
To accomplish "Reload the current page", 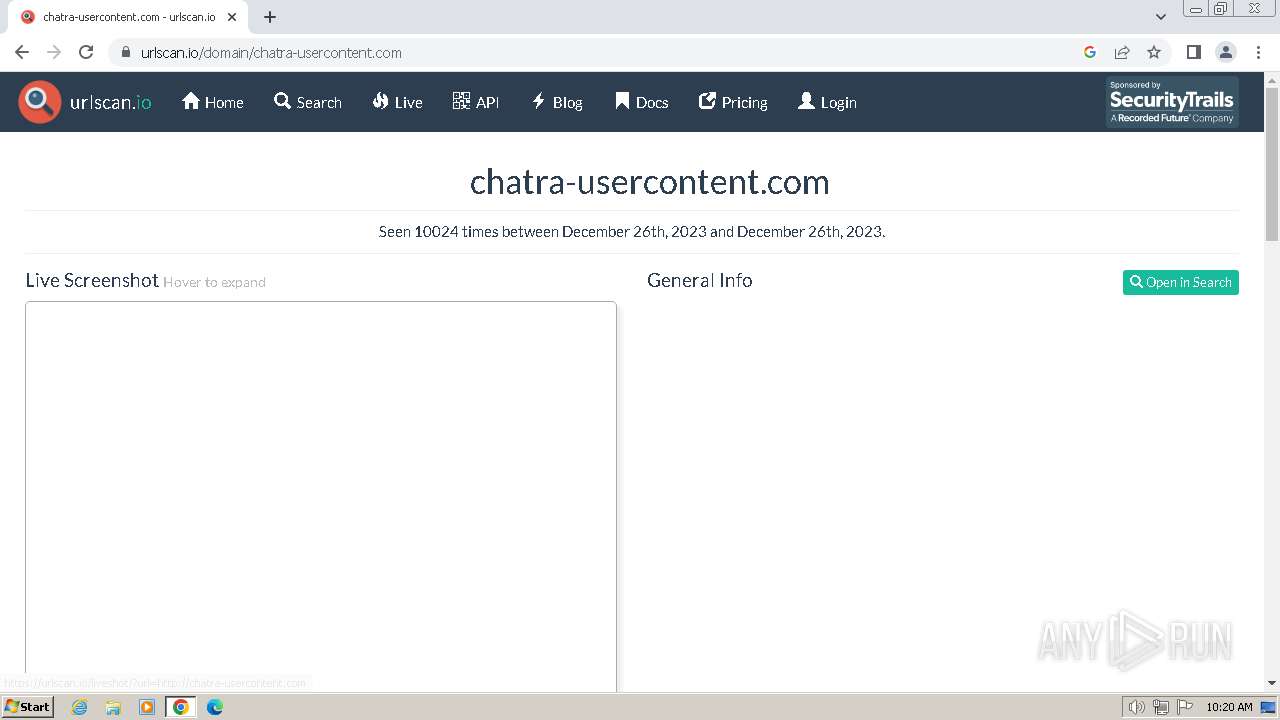I will tap(86, 52).
